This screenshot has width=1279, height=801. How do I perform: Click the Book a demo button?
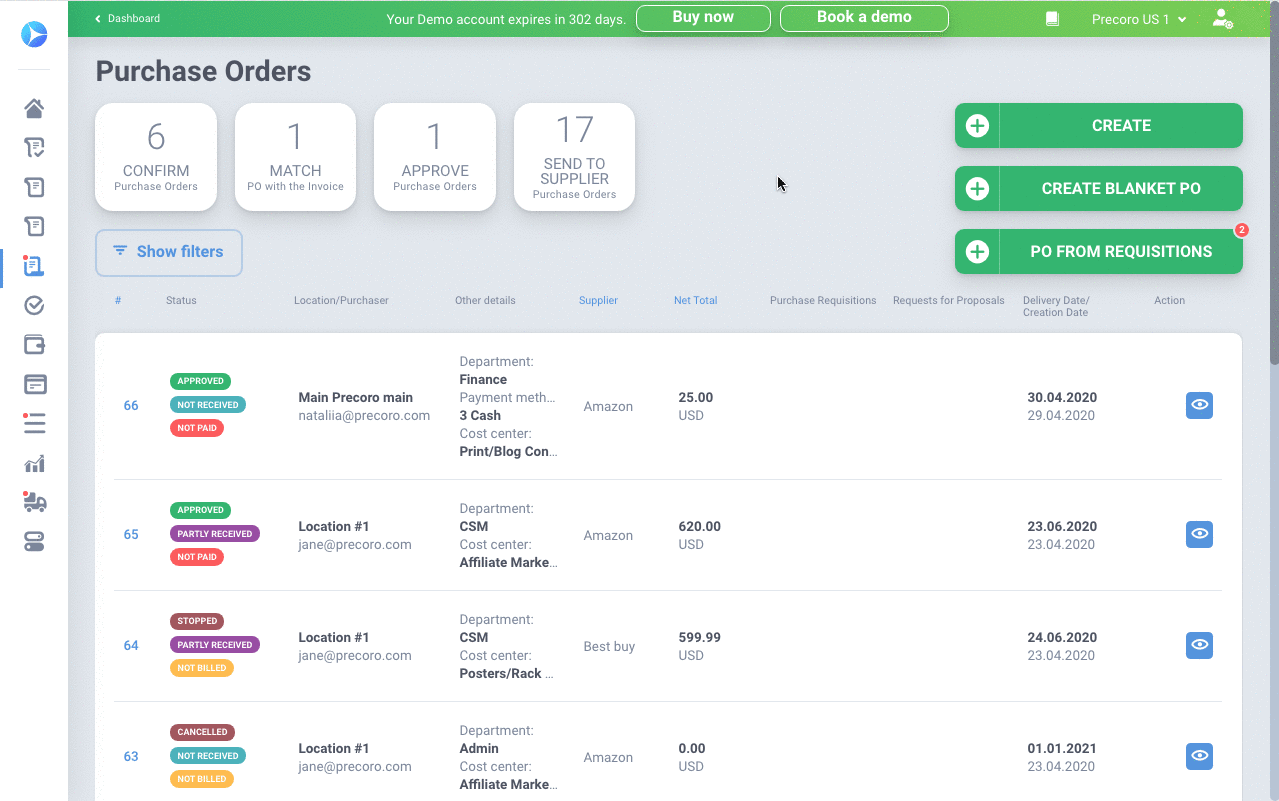pyautogui.click(x=864, y=18)
